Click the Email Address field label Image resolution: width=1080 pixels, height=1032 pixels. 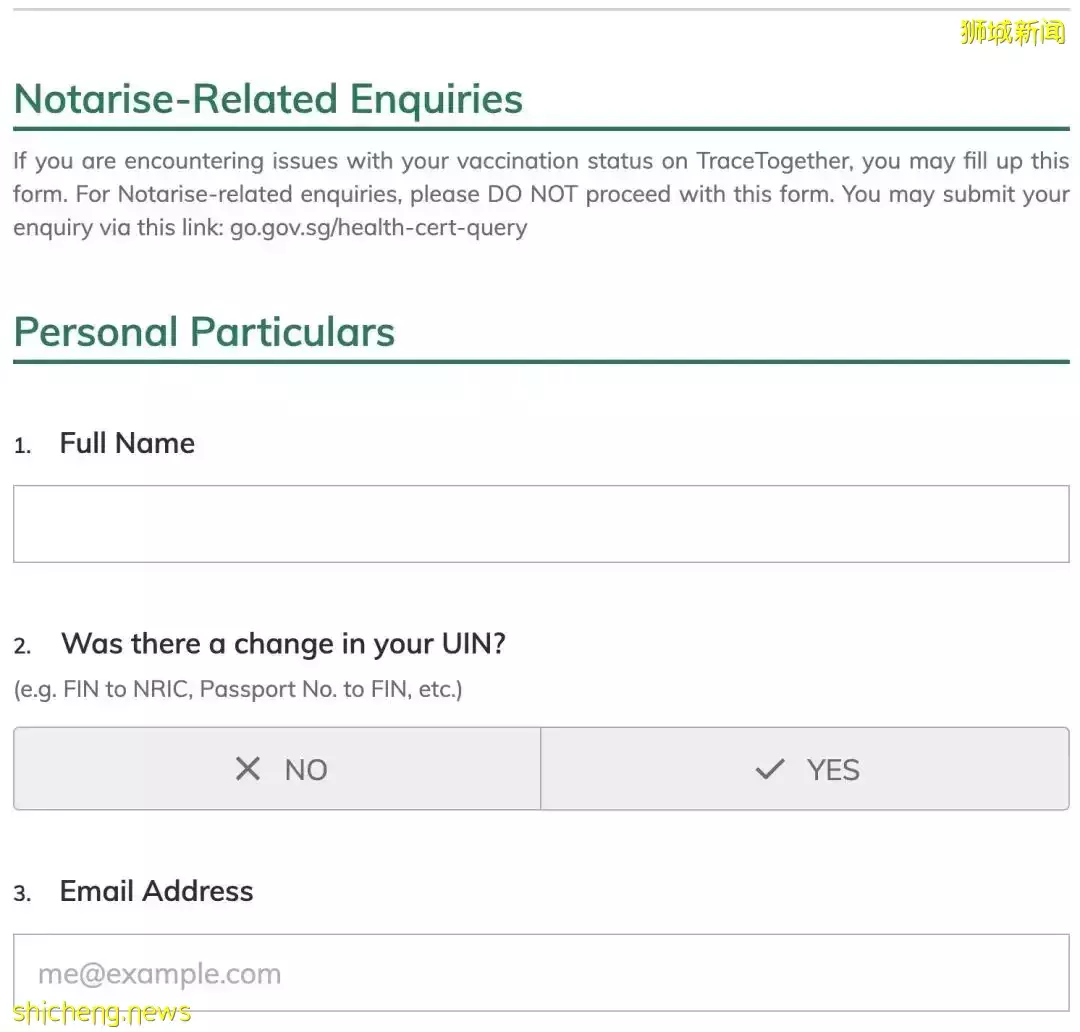point(156,891)
